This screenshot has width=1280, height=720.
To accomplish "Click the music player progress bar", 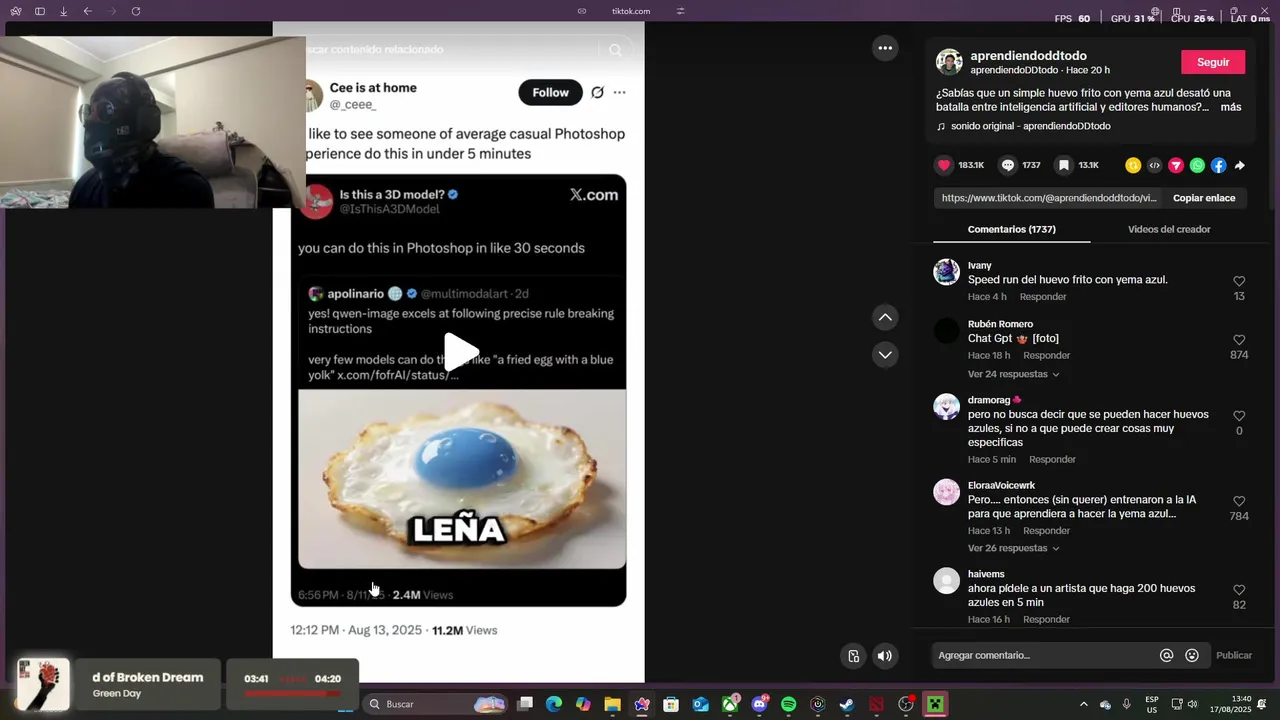I will pyautogui.click(x=292, y=692).
